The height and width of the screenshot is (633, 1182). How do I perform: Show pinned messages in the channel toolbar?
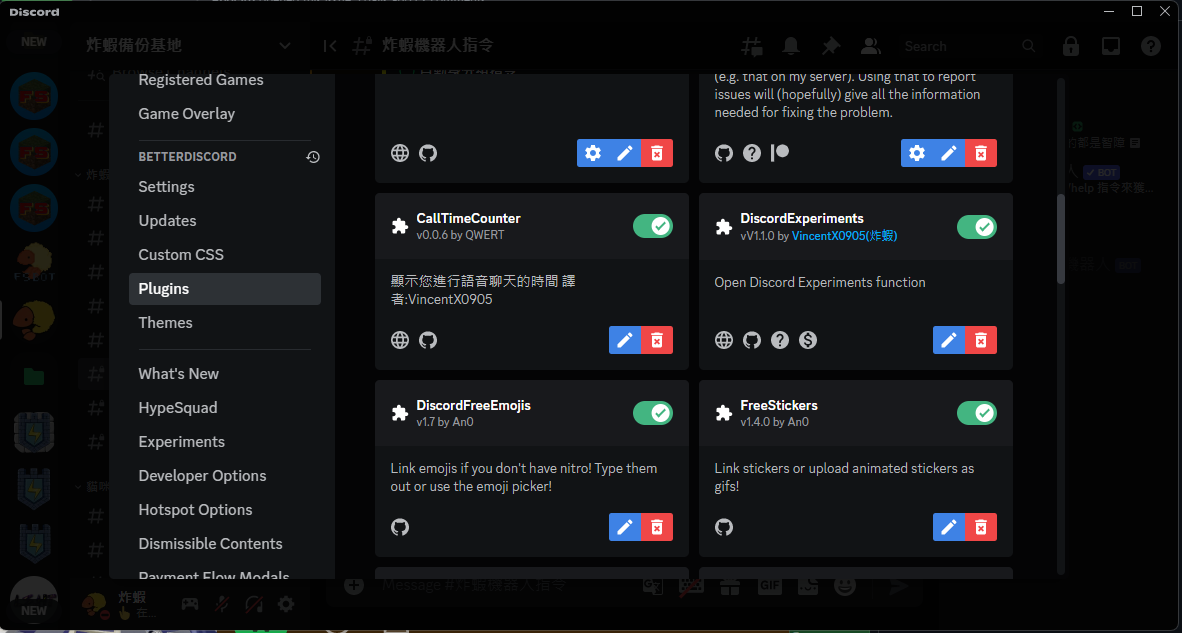point(830,46)
